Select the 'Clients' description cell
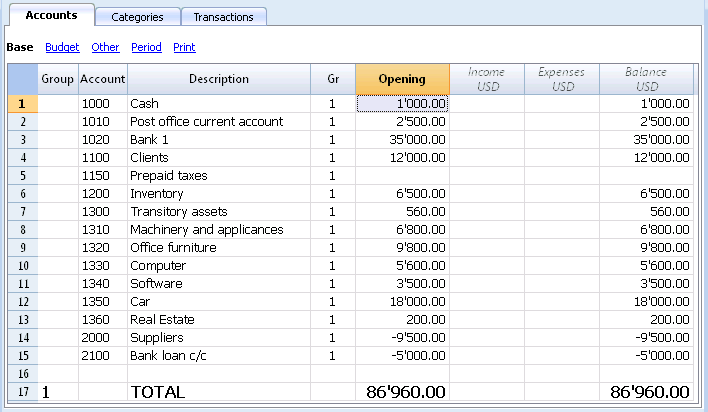 219,158
